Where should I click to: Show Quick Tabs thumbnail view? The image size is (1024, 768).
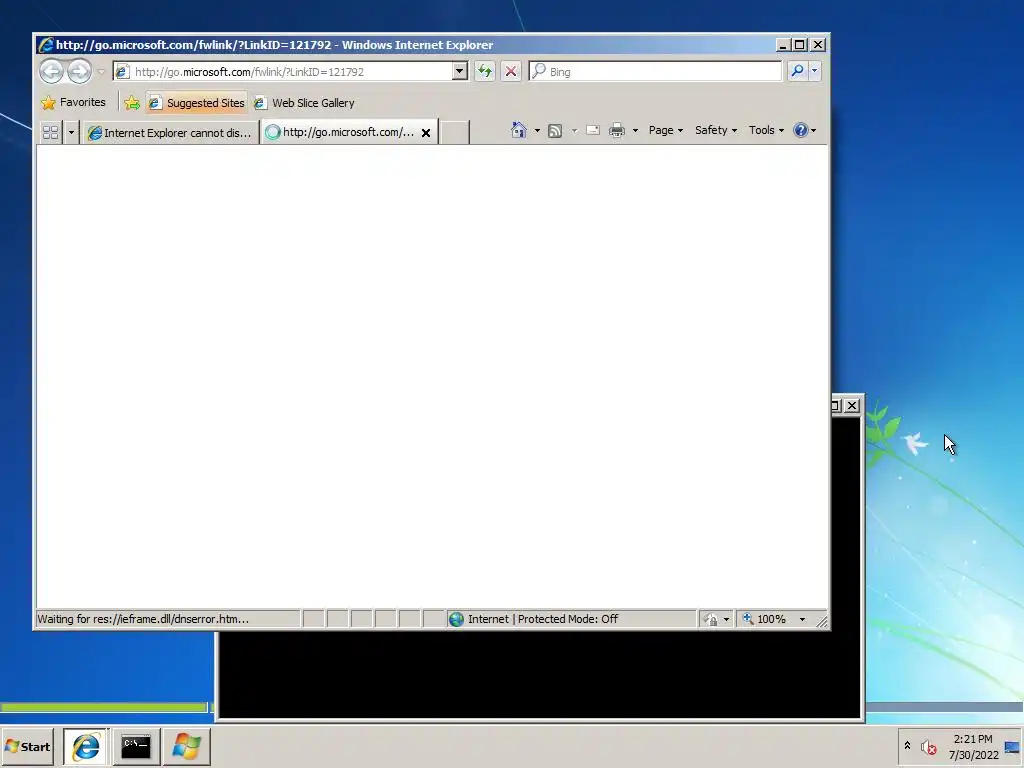point(50,133)
